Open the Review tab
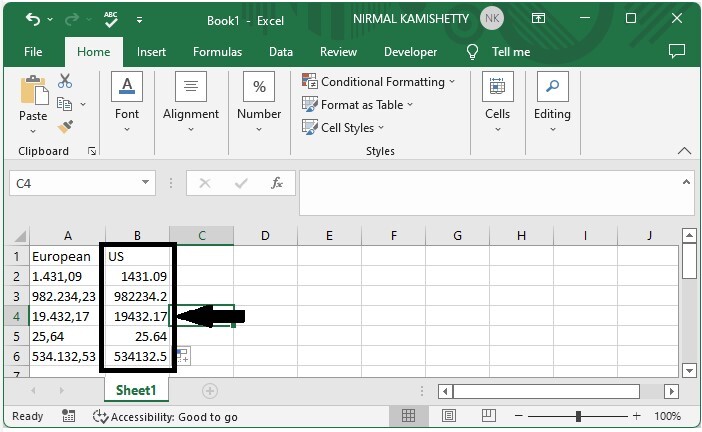702x432 pixels. tap(338, 52)
